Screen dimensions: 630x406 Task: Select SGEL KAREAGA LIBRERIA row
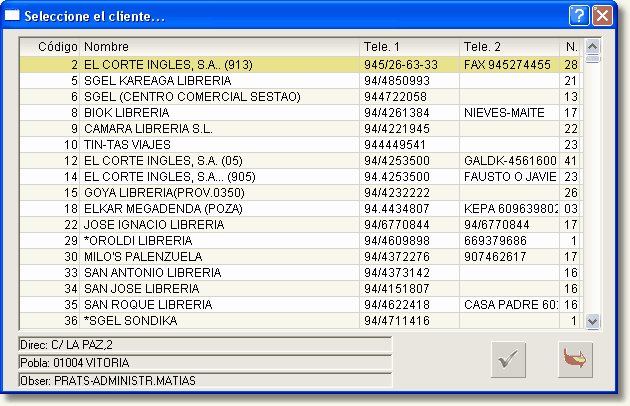301,81
